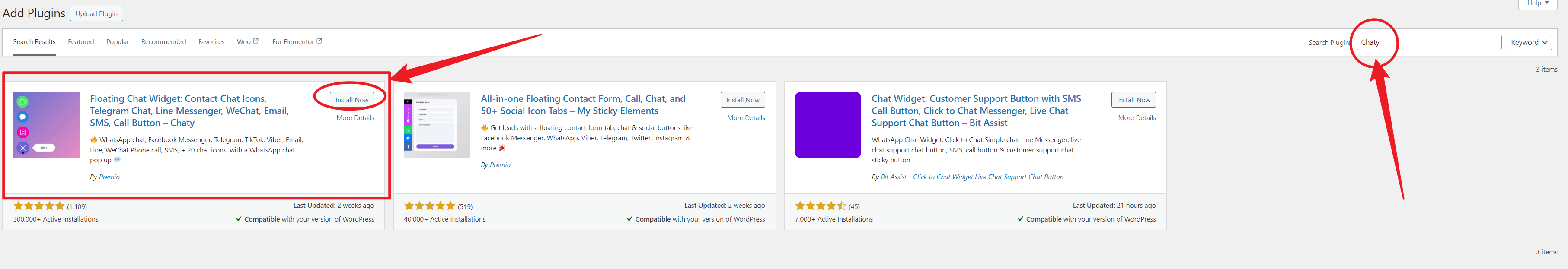Open the Floating Chat Widget Chaty title
Viewport: 1568px width, 269px height.
coord(189,111)
